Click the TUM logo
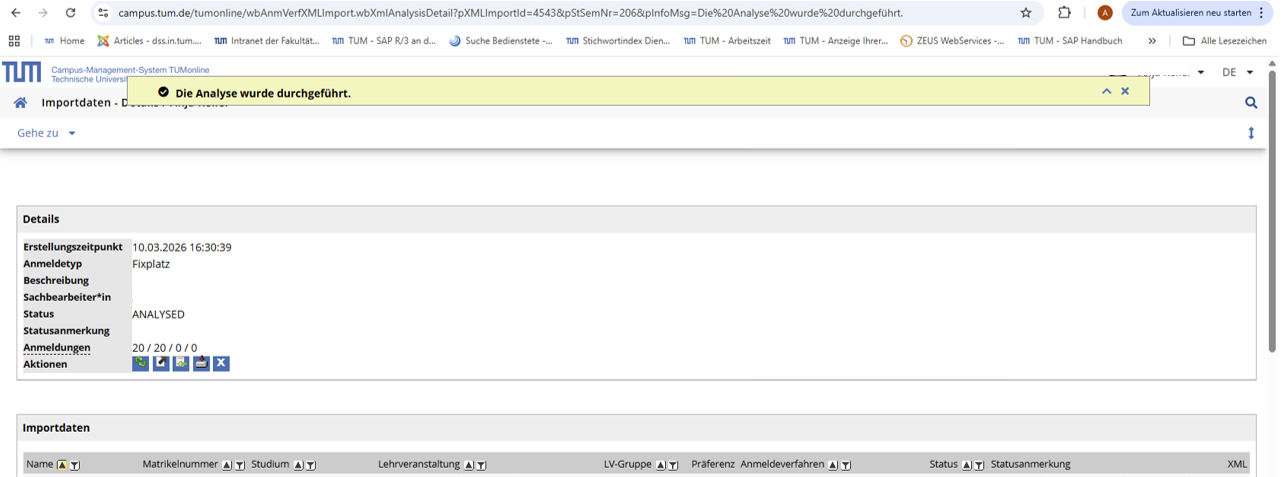 [x=22, y=72]
